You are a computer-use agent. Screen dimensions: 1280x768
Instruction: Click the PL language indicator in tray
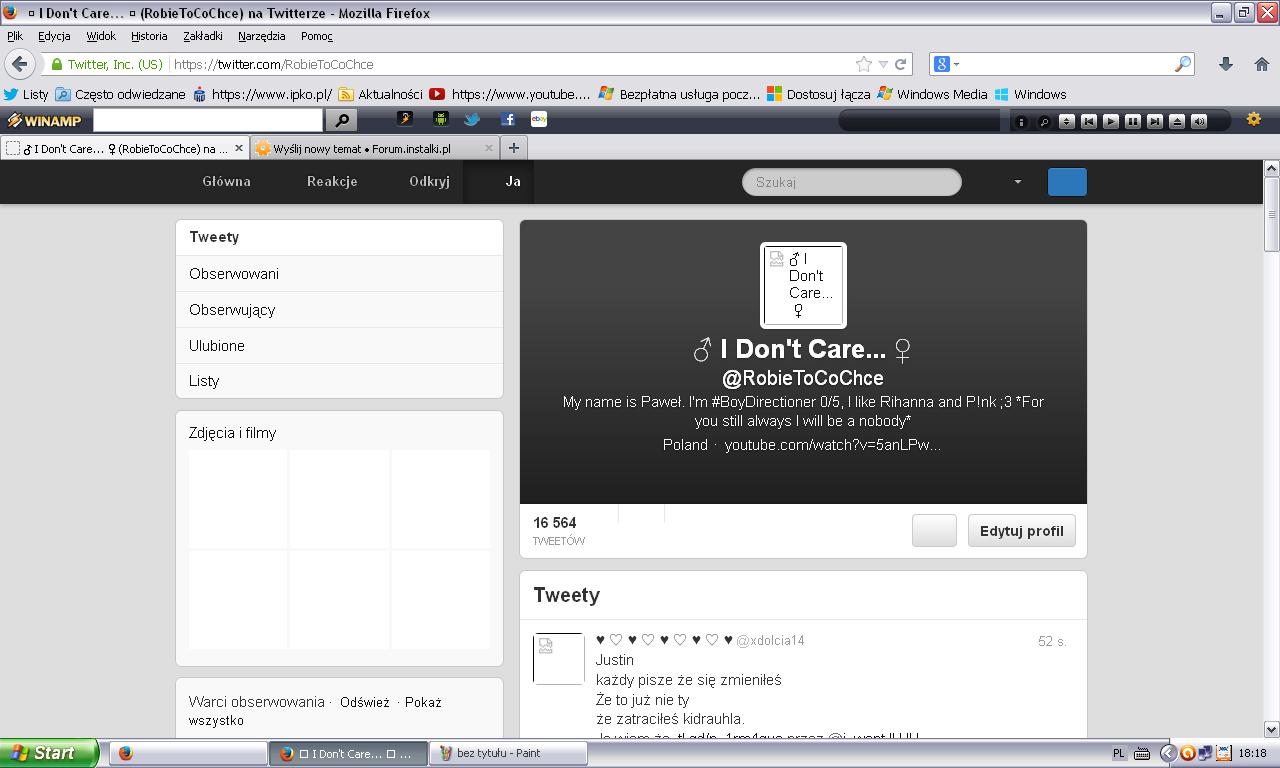click(x=1119, y=753)
